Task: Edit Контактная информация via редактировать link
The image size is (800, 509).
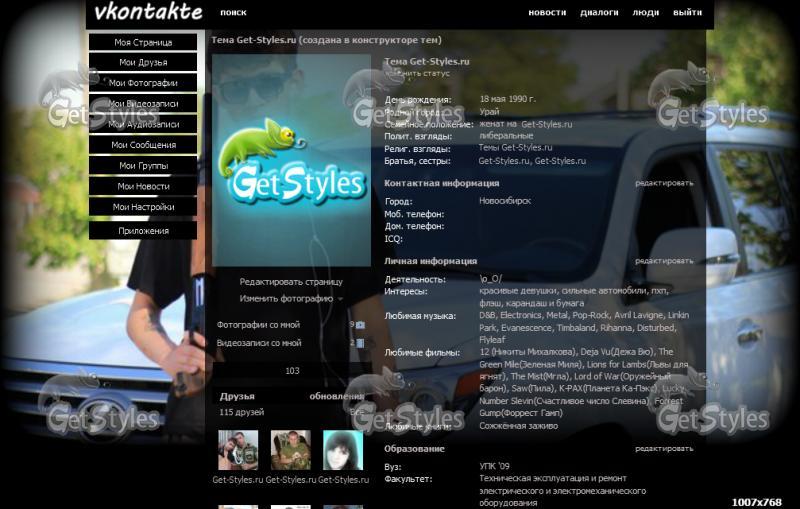Action: pos(663,184)
